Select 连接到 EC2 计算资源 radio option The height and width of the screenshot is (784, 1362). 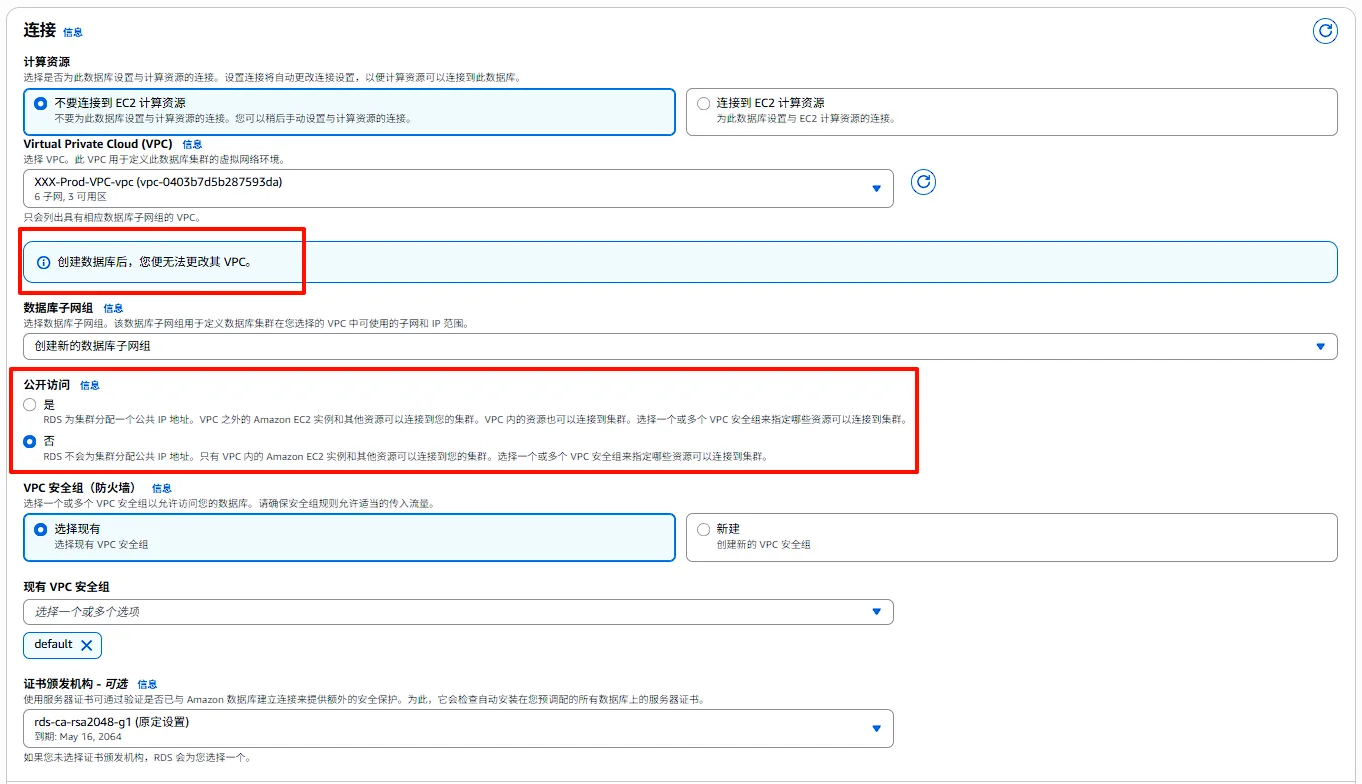click(x=703, y=103)
